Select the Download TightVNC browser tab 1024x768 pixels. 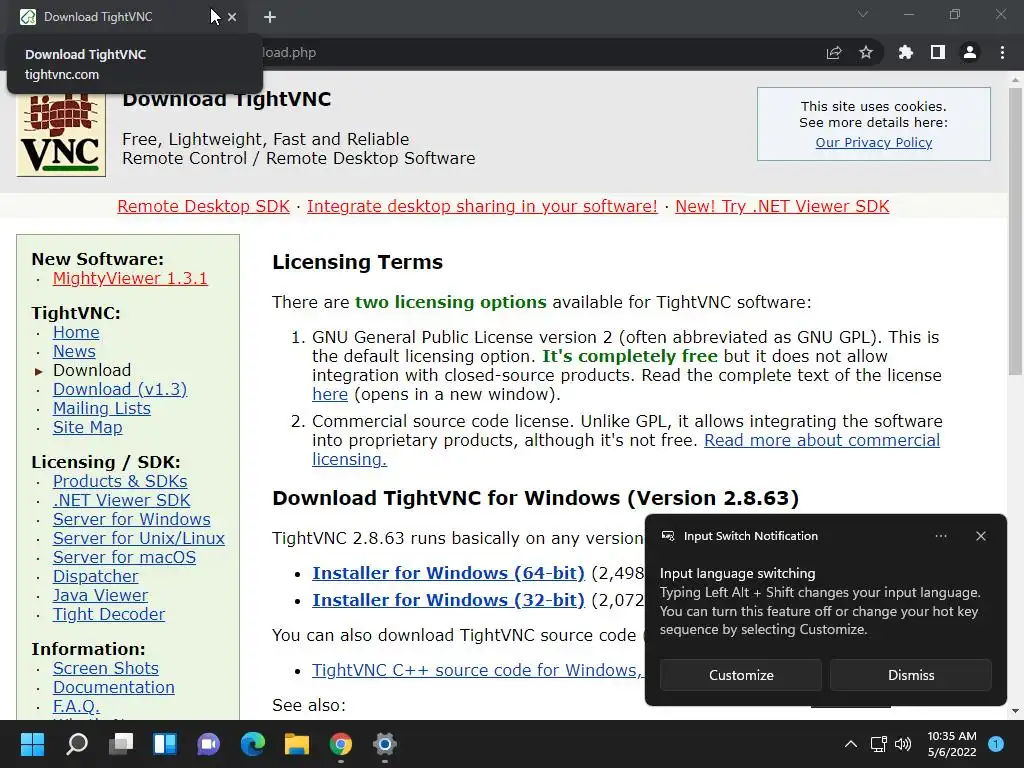pyautogui.click(x=127, y=17)
